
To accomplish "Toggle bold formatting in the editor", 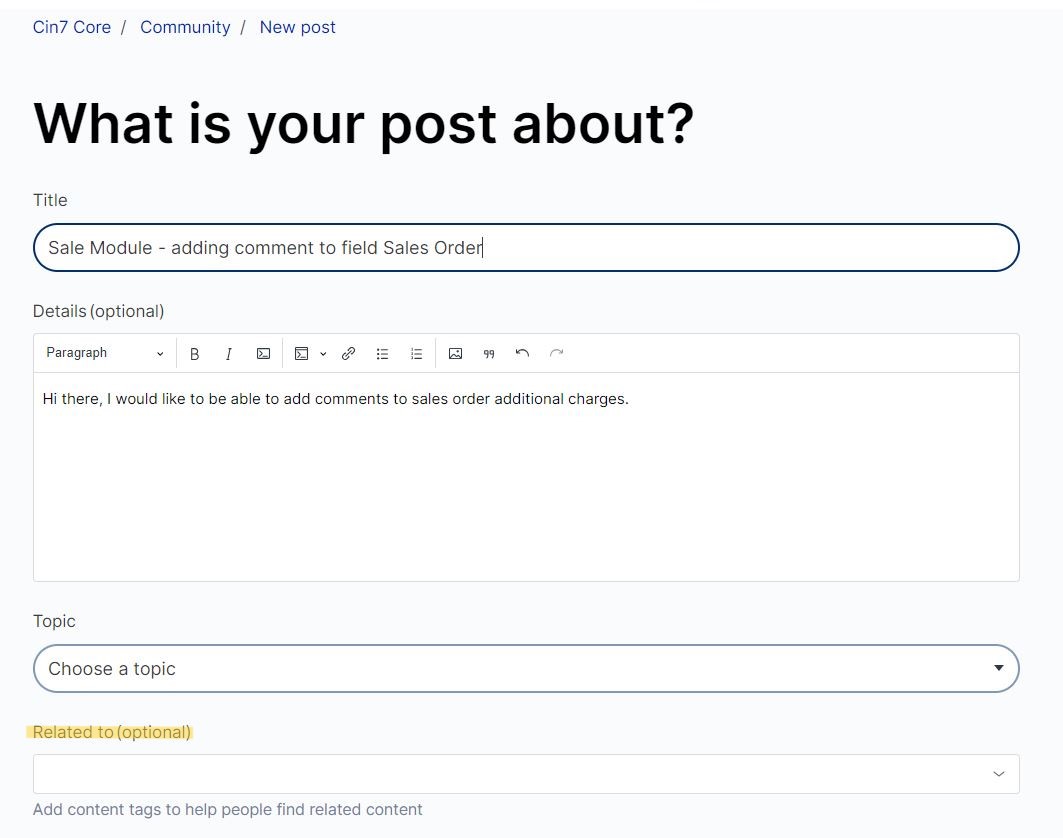I will coord(195,354).
